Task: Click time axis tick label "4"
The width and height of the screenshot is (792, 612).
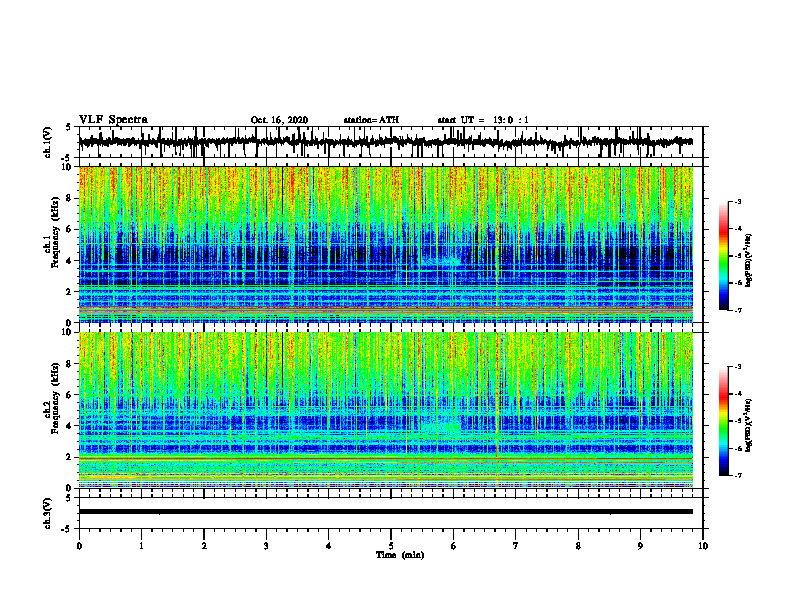Action: (x=329, y=546)
